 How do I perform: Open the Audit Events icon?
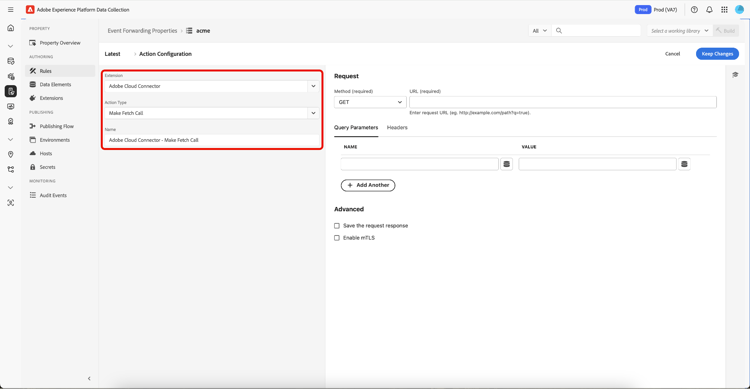pos(33,195)
